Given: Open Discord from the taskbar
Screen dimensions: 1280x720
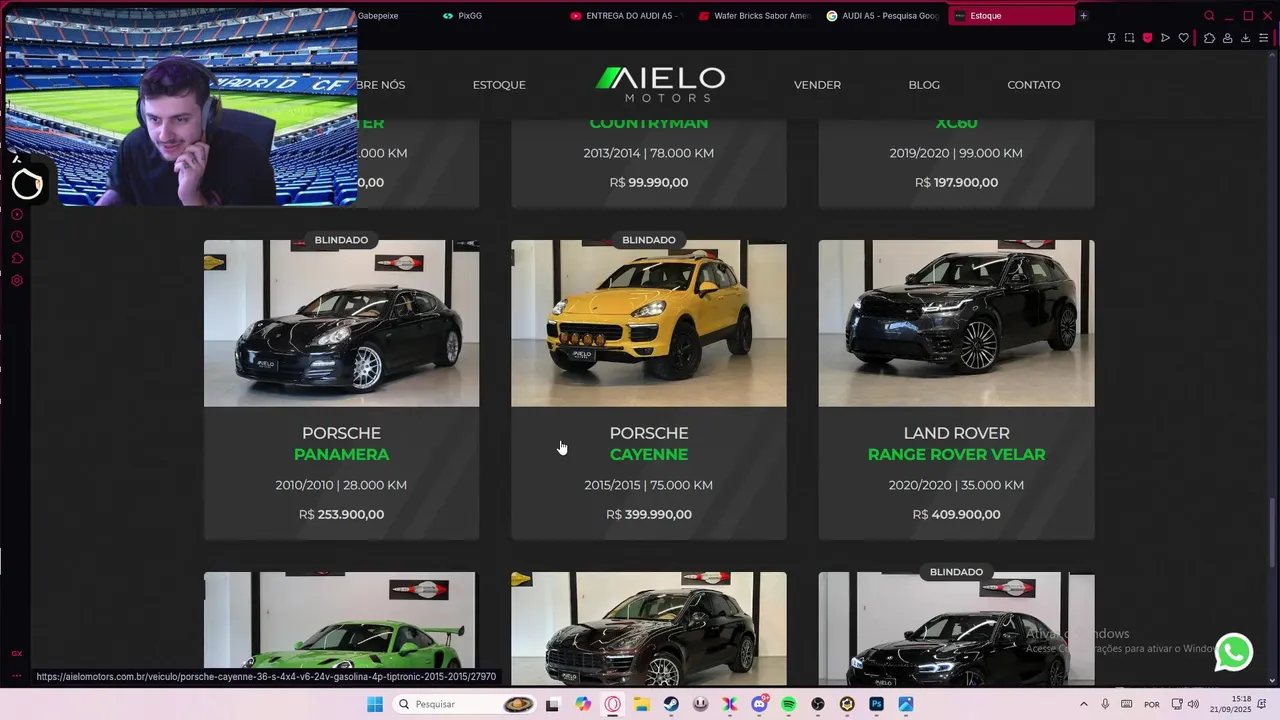Looking at the screenshot, I should pos(759,704).
